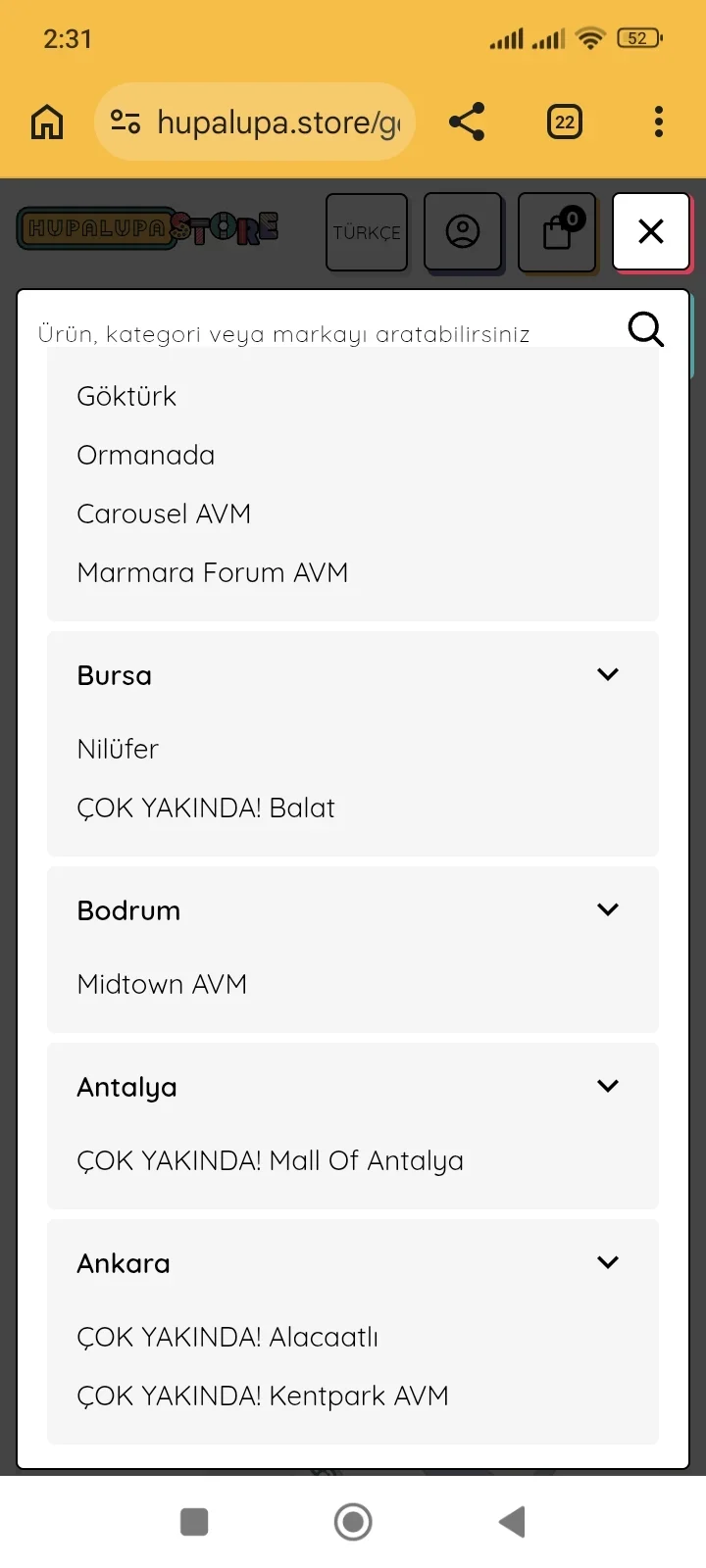Open the site info icon in address bar

pyautogui.click(x=126, y=122)
